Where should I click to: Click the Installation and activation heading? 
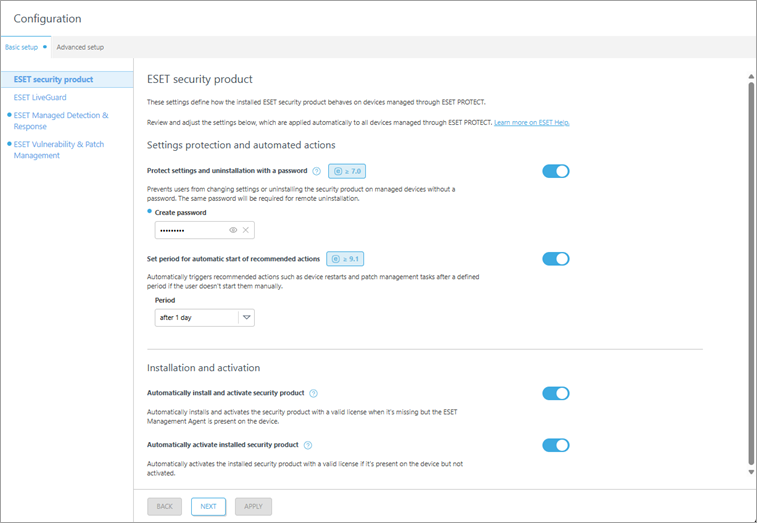point(203,368)
